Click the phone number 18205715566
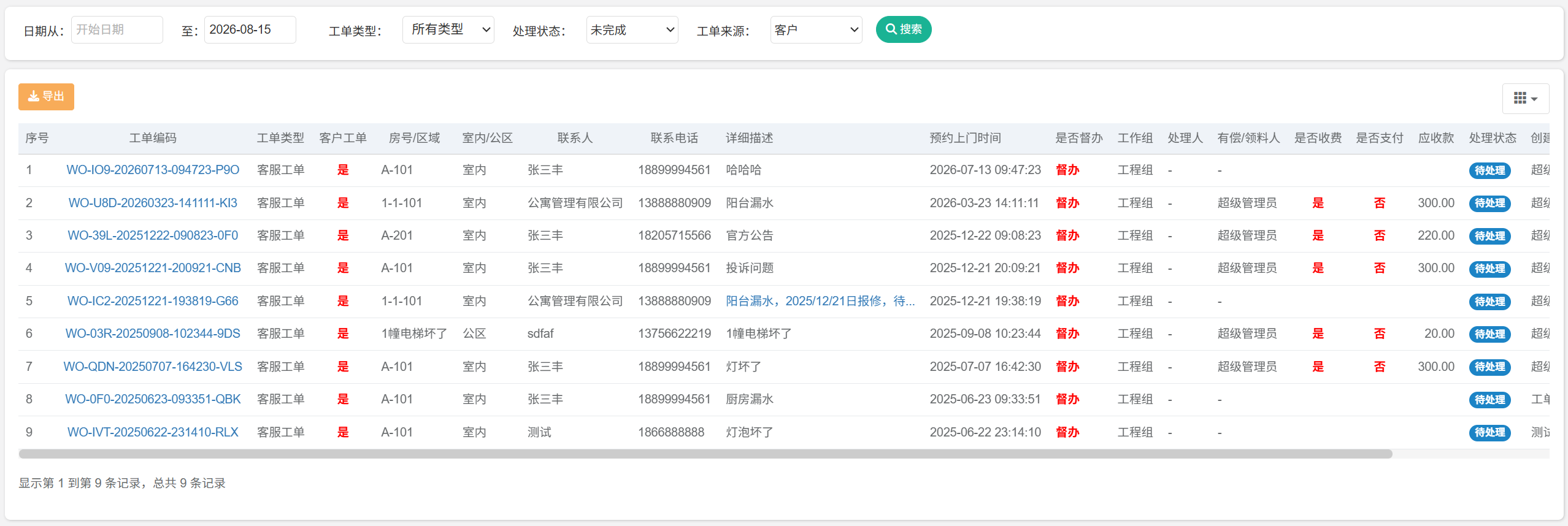The image size is (1568, 526). [x=674, y=235]
